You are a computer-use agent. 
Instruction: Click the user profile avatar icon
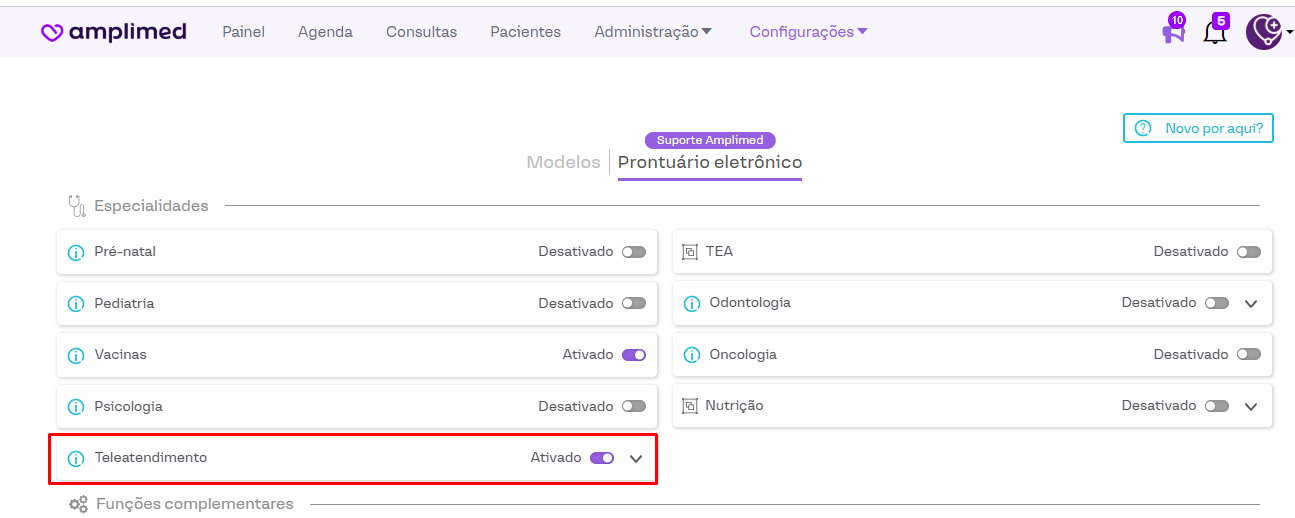[x=1264, y=32]
